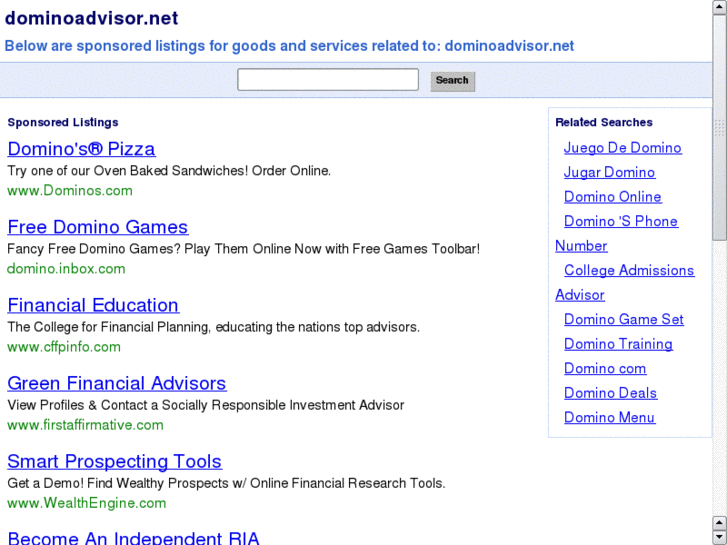727x545 pixels.
Task: Open the Become An Independent RIA link
Action: tap(133, 538)
